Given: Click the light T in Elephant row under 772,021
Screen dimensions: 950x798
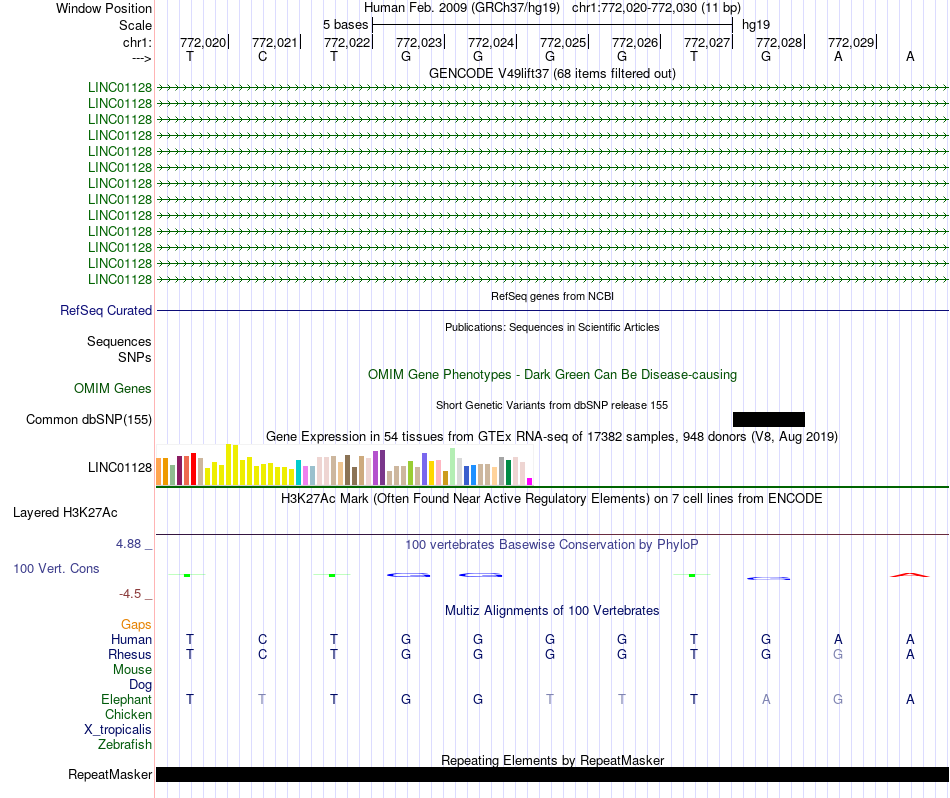Looking at the screenshot, I should pos(262,699).
